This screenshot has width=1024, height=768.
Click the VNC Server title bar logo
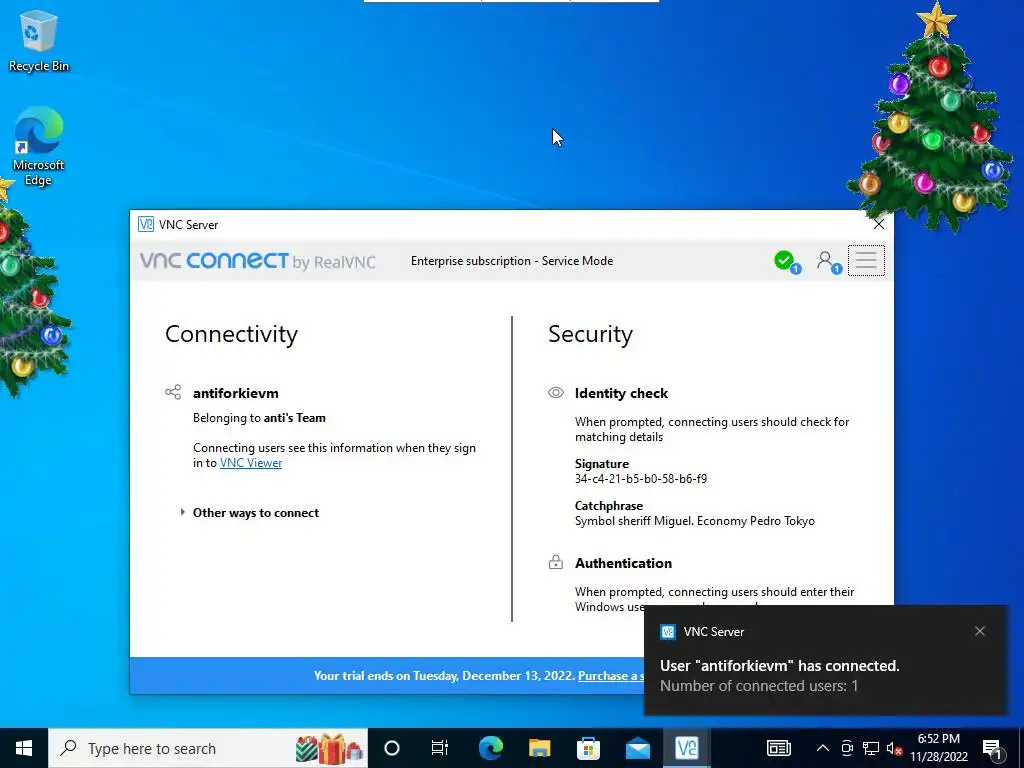(x=146, y=225)
